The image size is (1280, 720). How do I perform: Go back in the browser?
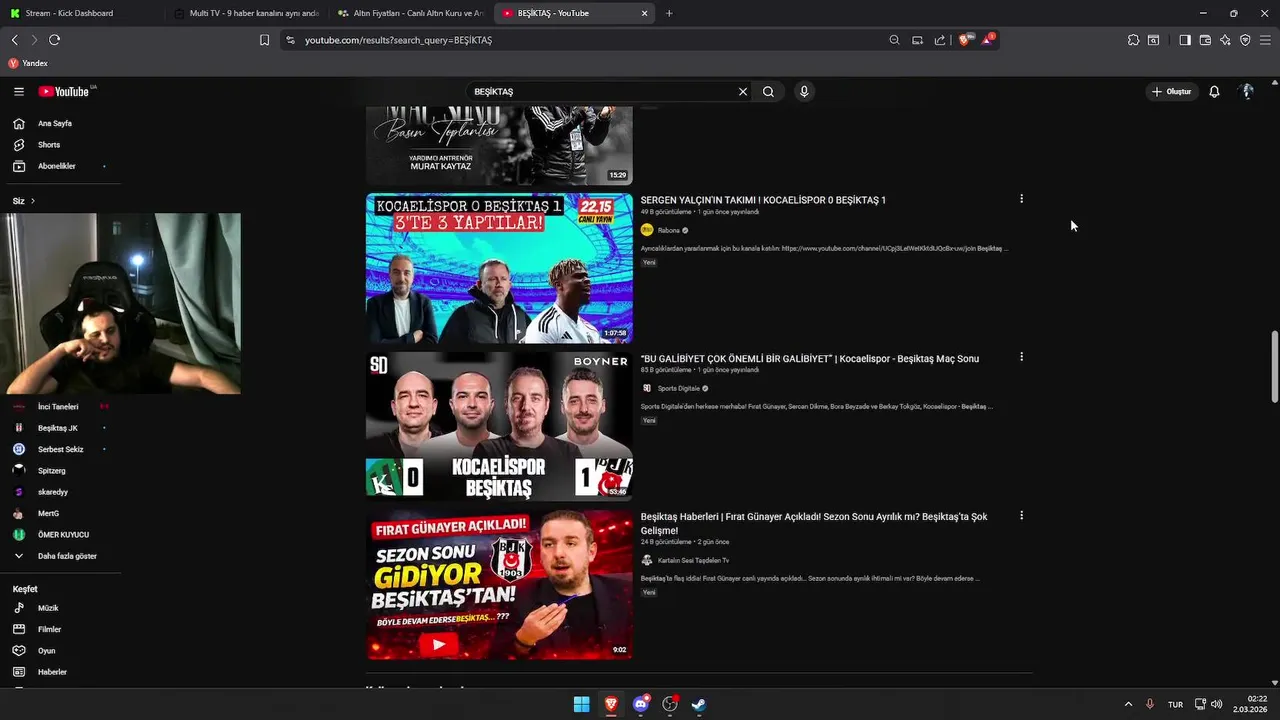click(14, 40)
